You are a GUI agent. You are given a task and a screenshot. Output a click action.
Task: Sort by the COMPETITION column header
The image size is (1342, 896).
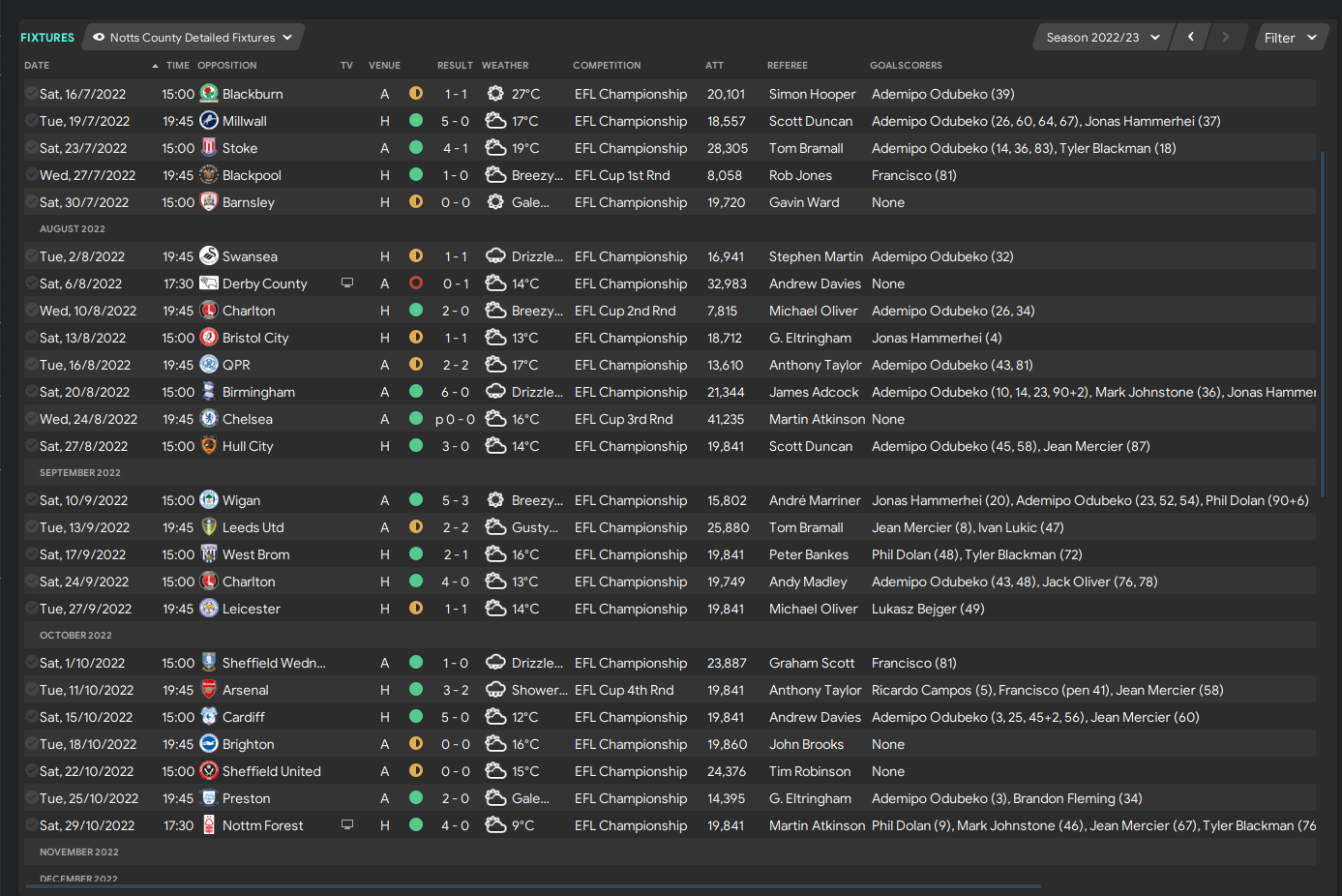coord(607,66)
